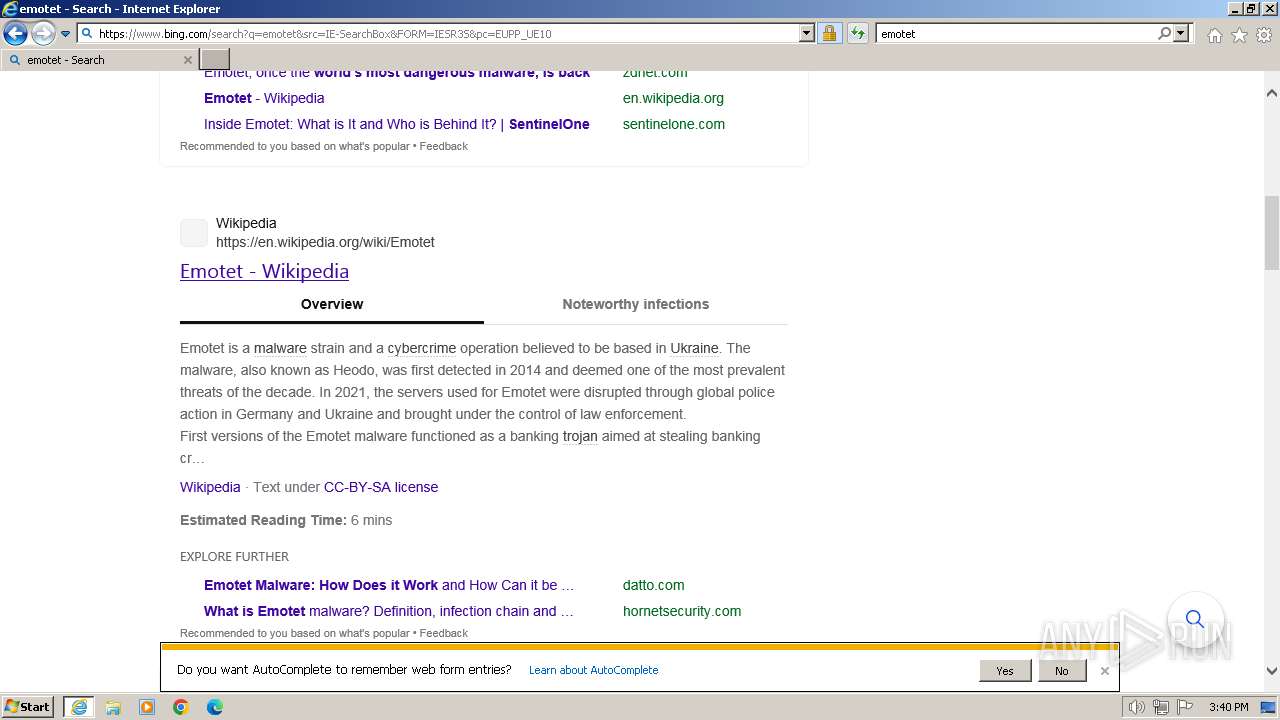Image resolution: width=1280 pixels, height=720 pixels.
Task: Follow the 'Ukraine' inline link
Action: pyautogui.click(x=694, y=348)
